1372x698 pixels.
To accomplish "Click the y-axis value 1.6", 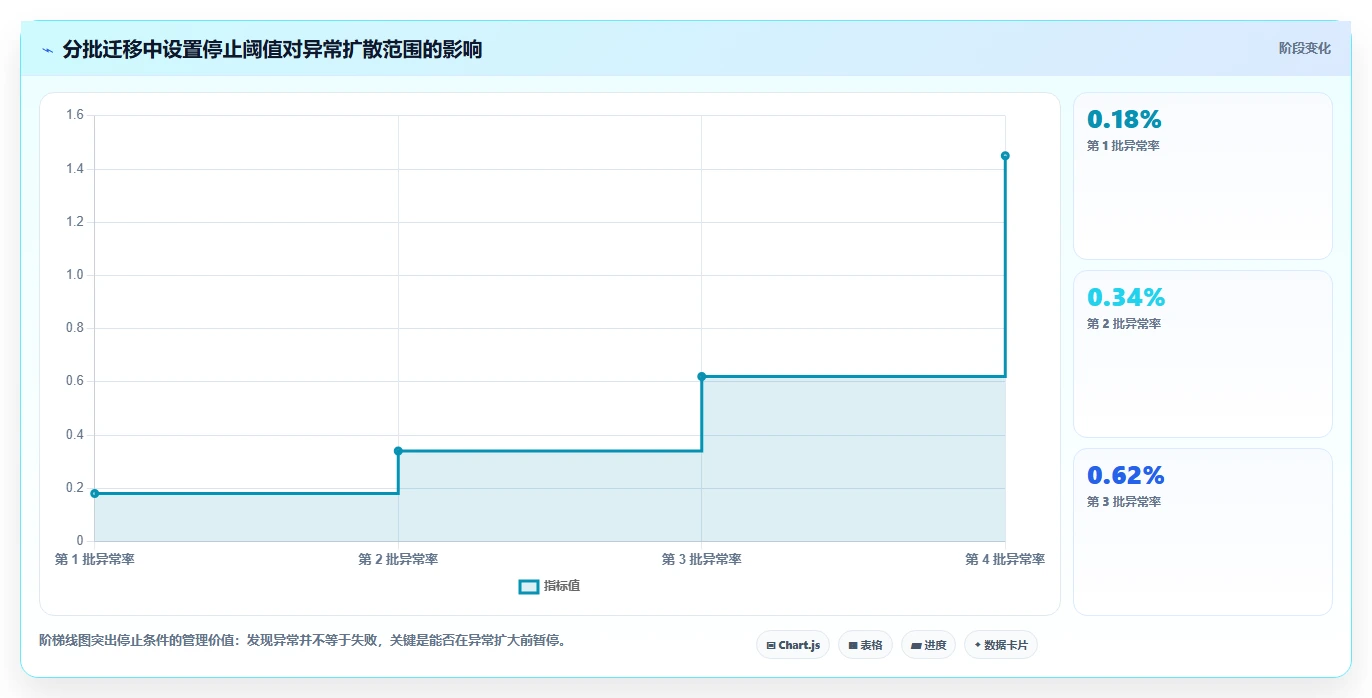I will point(75,115).
